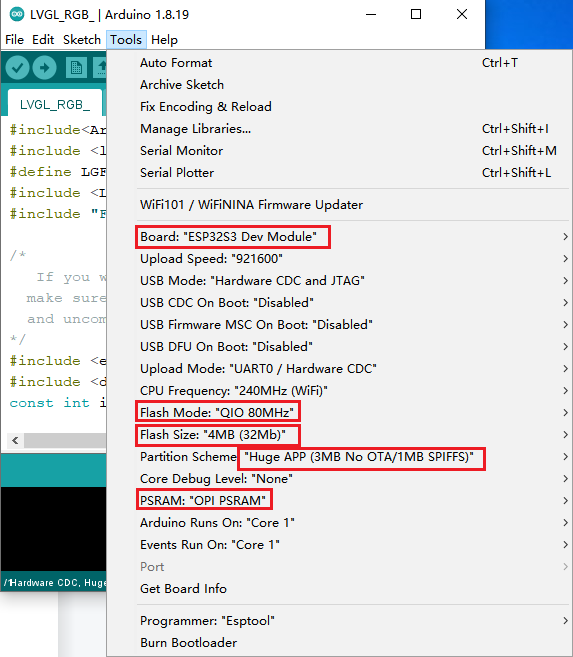573x657 pixels.
Task: Open the Help menu
Action: (x=164, y=40)
